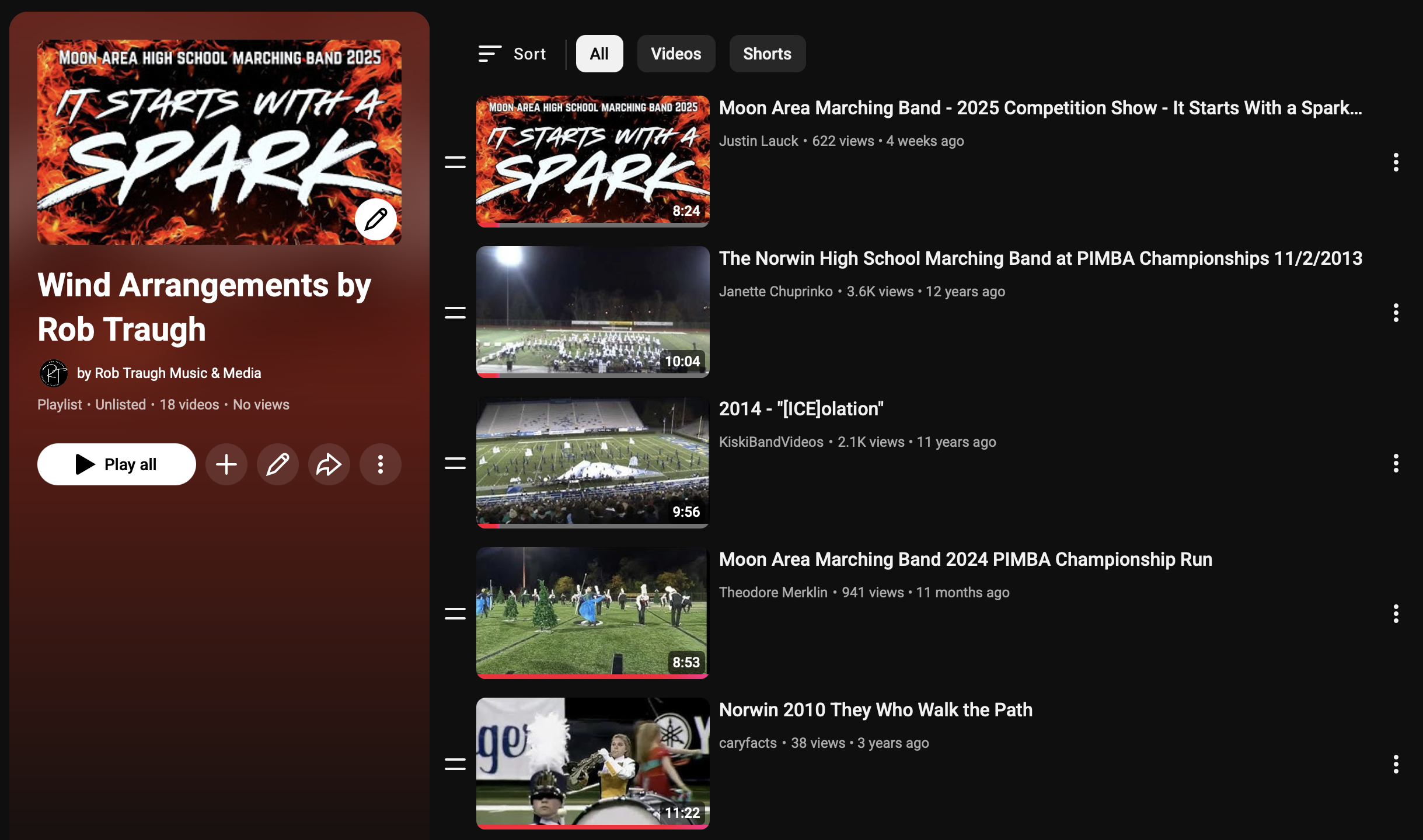Open Justin Lauck channel link
The height and width of the screenshot is (840, 1423).
pos(758,141)
